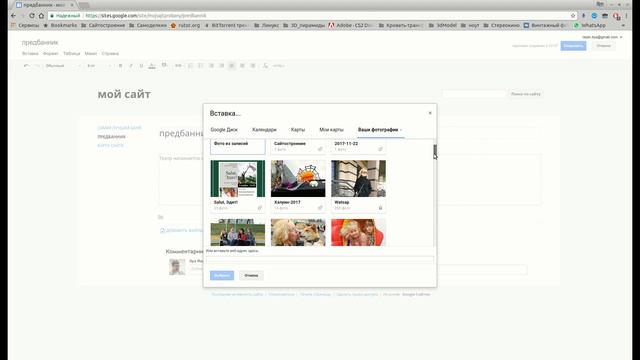The image size is (640, 360).
Task: Select album thumbnail with children in red
Action: tap(358, 232)
